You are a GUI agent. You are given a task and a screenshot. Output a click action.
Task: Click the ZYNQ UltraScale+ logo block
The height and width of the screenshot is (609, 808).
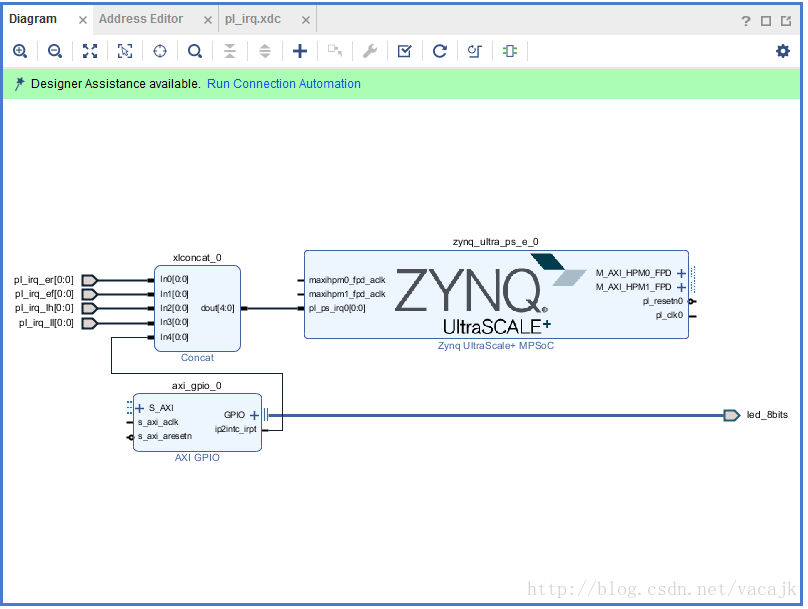pyautogui.click(x=490, y=295)
